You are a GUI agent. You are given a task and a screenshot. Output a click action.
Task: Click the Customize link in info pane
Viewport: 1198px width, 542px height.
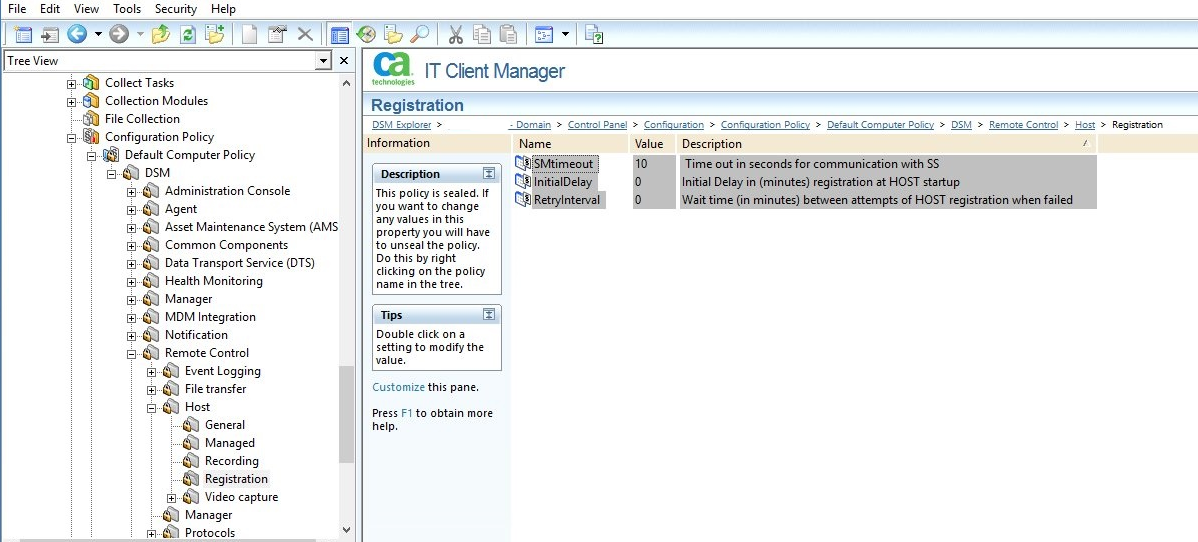[398, 387]
